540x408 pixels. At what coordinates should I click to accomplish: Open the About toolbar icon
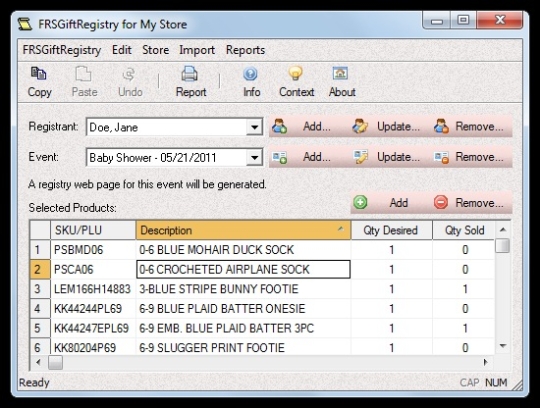coord(340,74)
